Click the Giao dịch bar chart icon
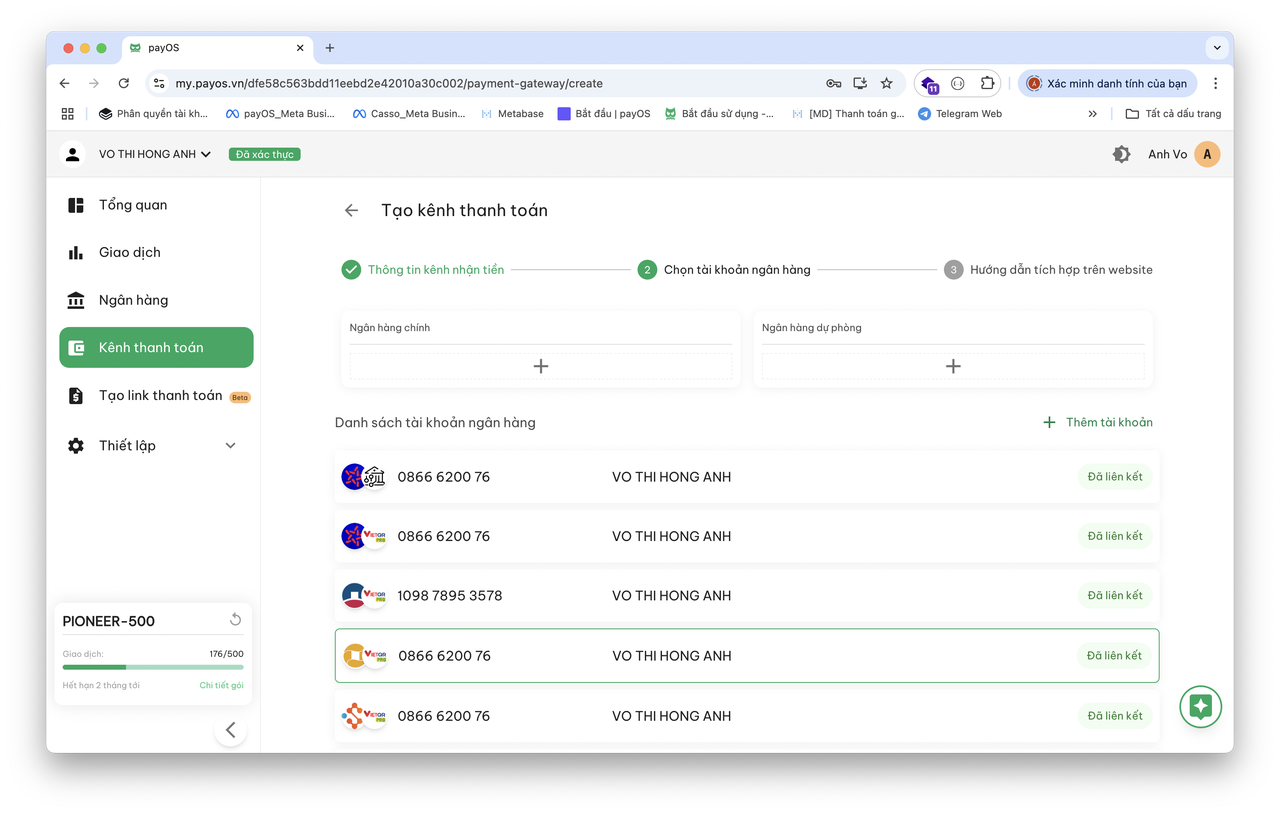 [76, 253]
